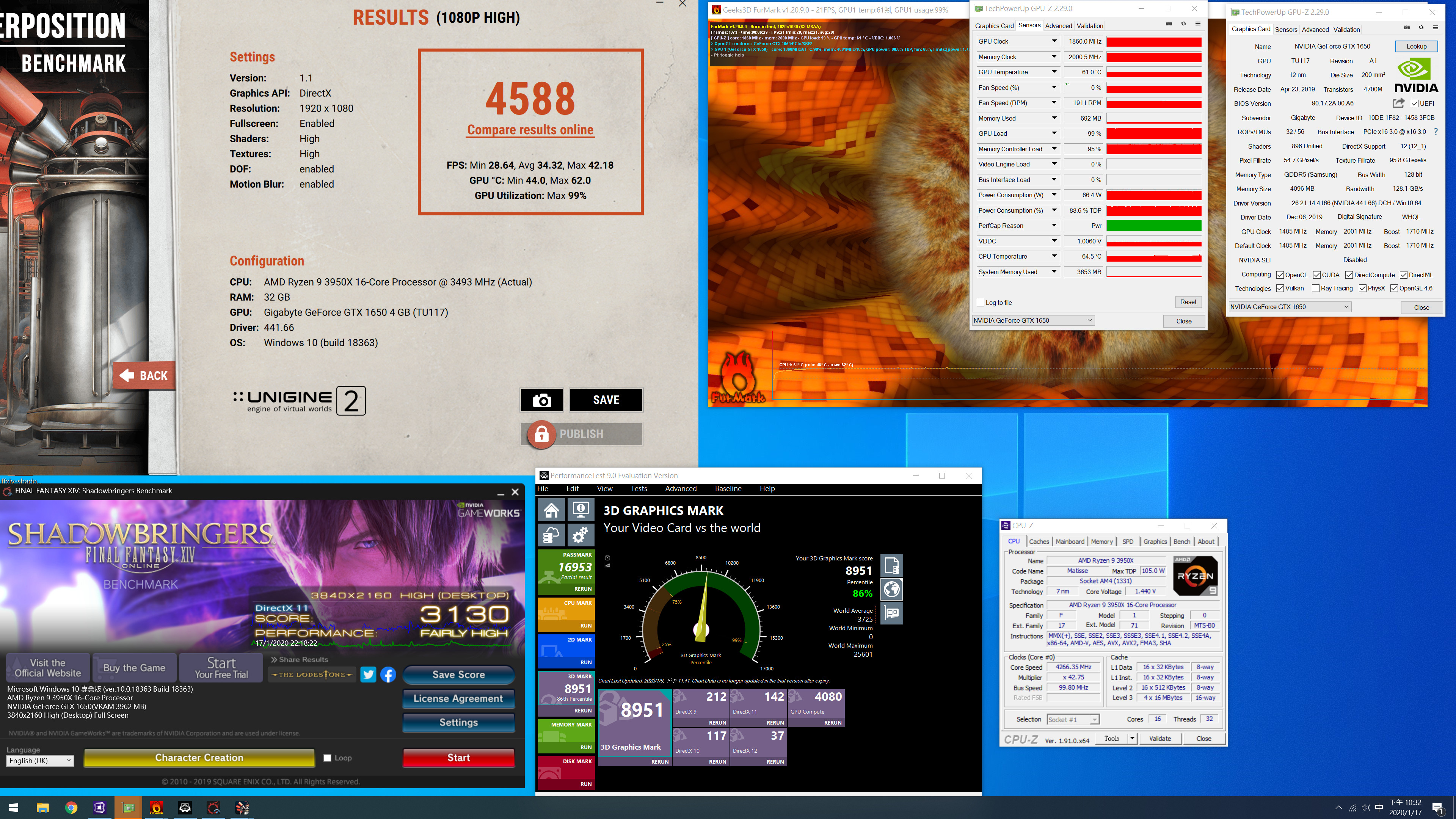
Task: Click the BIOS share/export icon in GPU-Z
Action: pyautogui.click(x=1398, y=103)
